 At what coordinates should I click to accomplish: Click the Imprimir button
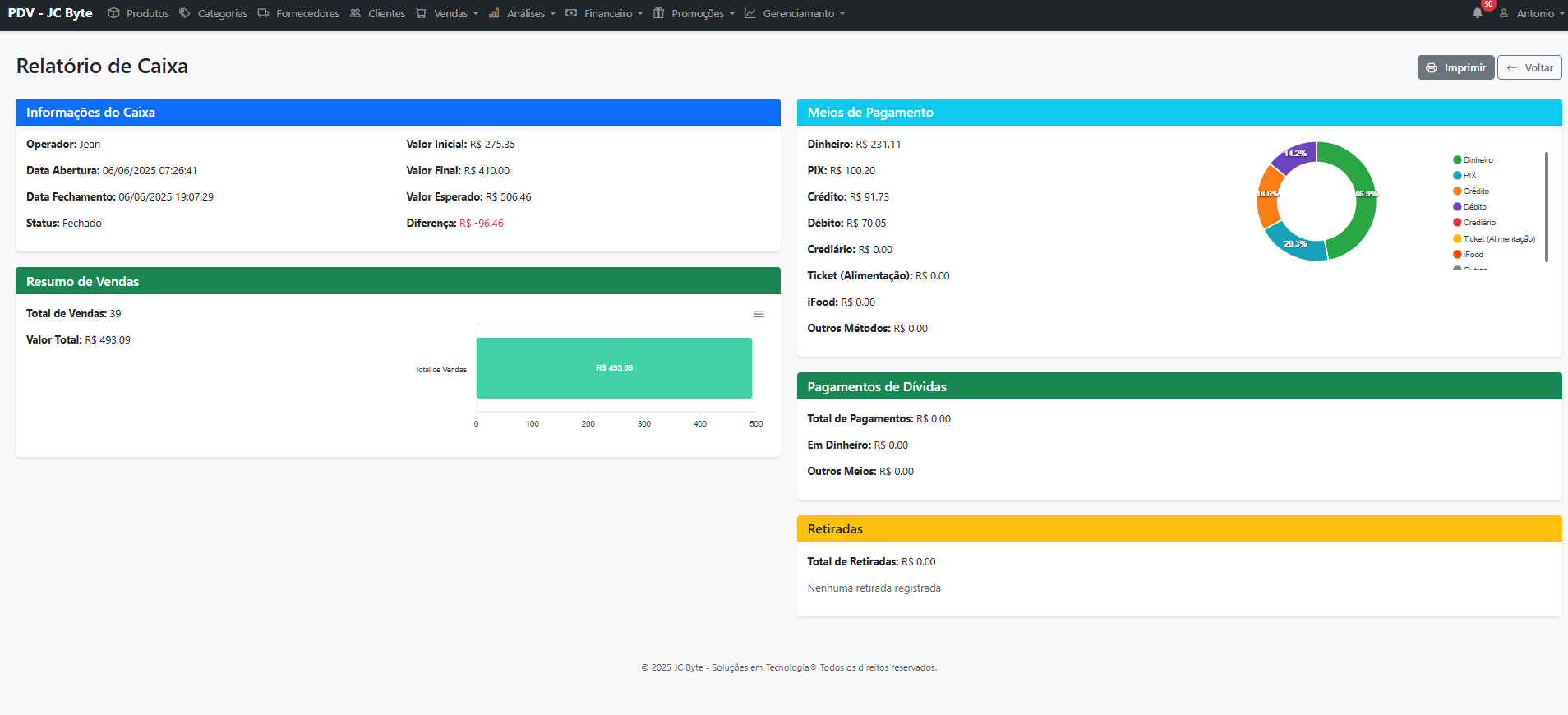tap(1455, 67)
